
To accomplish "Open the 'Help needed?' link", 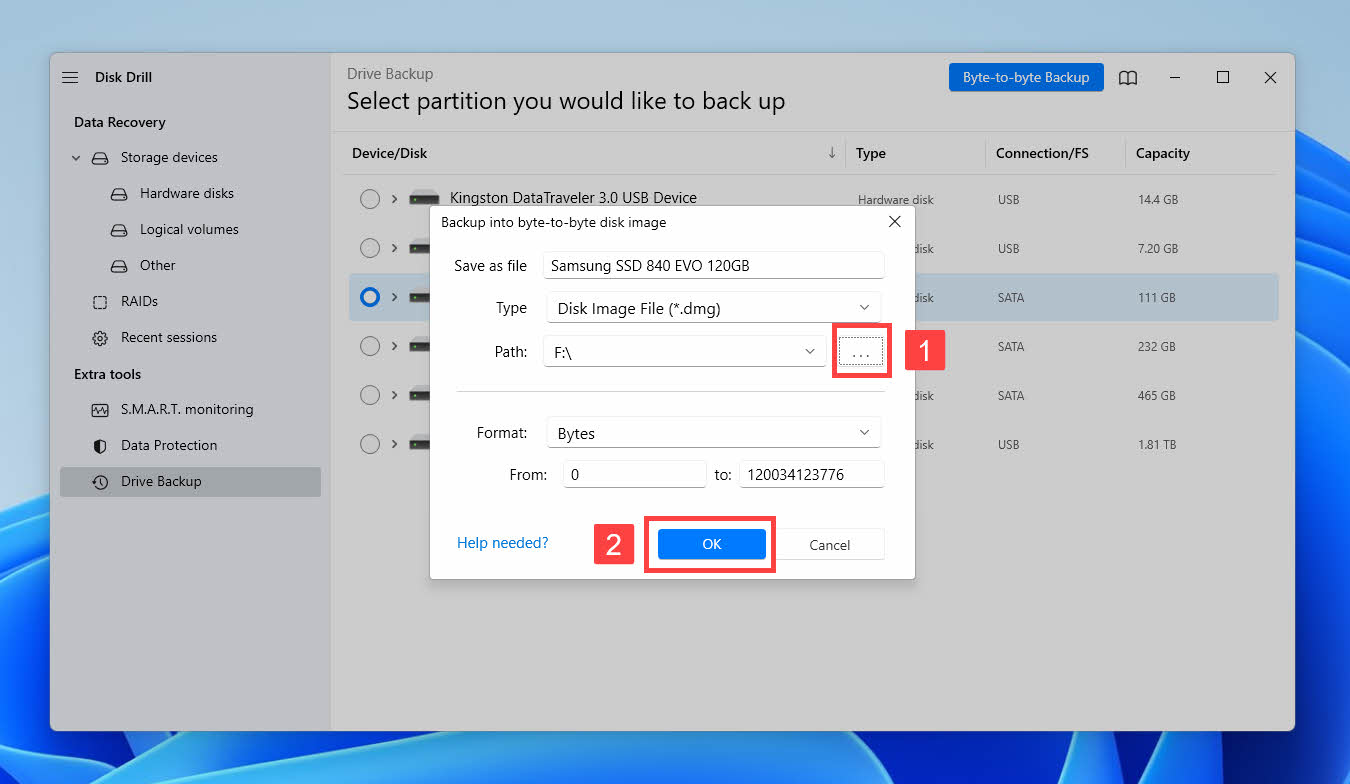I will click(503, 543).
